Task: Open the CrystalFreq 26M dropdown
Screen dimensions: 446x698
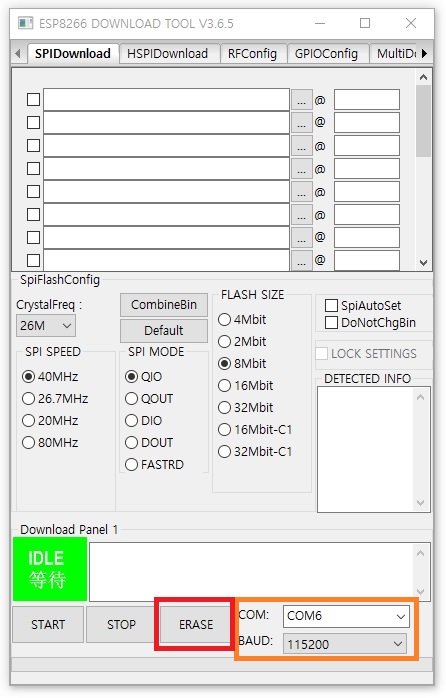Action: pyautogui.click(x=45, y=326)
